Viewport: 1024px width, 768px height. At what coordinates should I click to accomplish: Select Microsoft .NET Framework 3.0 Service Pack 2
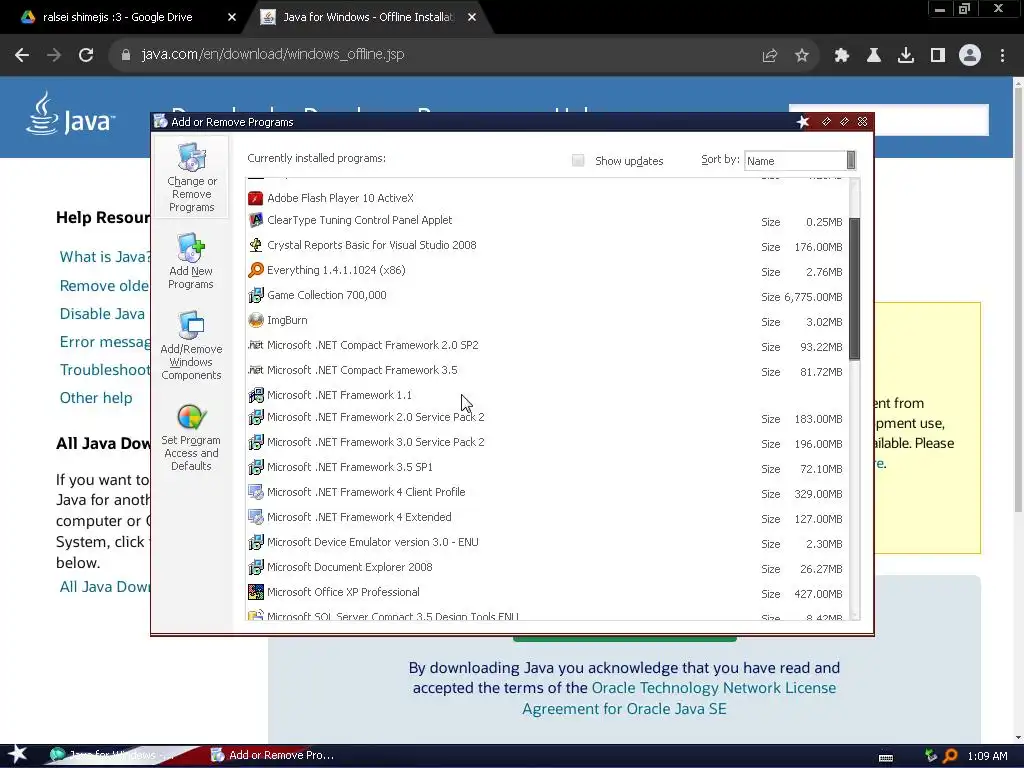[x=545, y=443]
